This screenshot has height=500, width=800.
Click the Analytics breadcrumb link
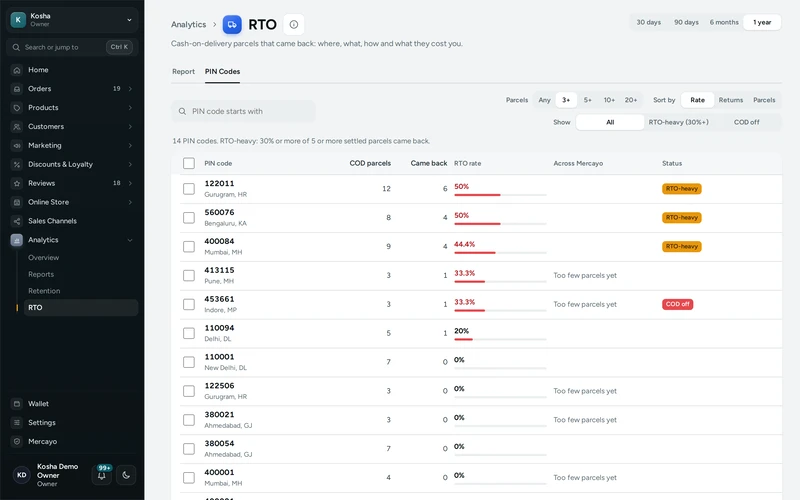coord(188,24)
